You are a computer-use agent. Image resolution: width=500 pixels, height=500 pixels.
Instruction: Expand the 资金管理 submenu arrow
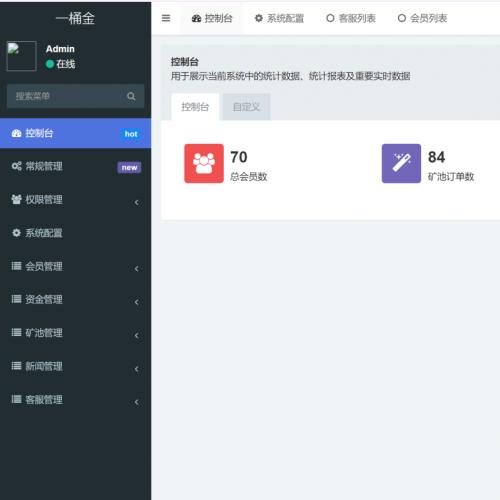(x=137, y=302)
